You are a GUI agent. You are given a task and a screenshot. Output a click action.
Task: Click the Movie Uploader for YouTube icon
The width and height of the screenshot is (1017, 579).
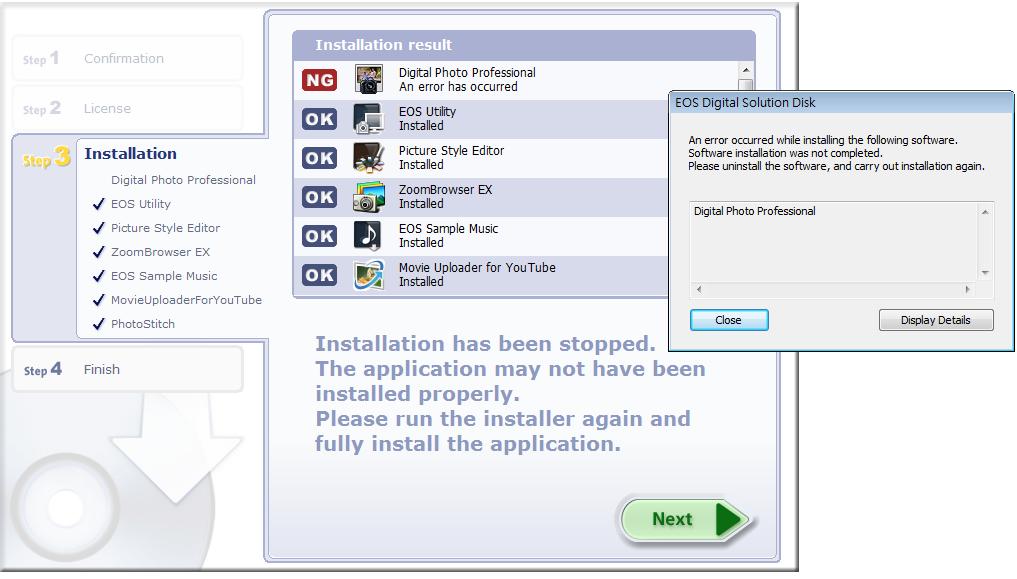point(368,274)
